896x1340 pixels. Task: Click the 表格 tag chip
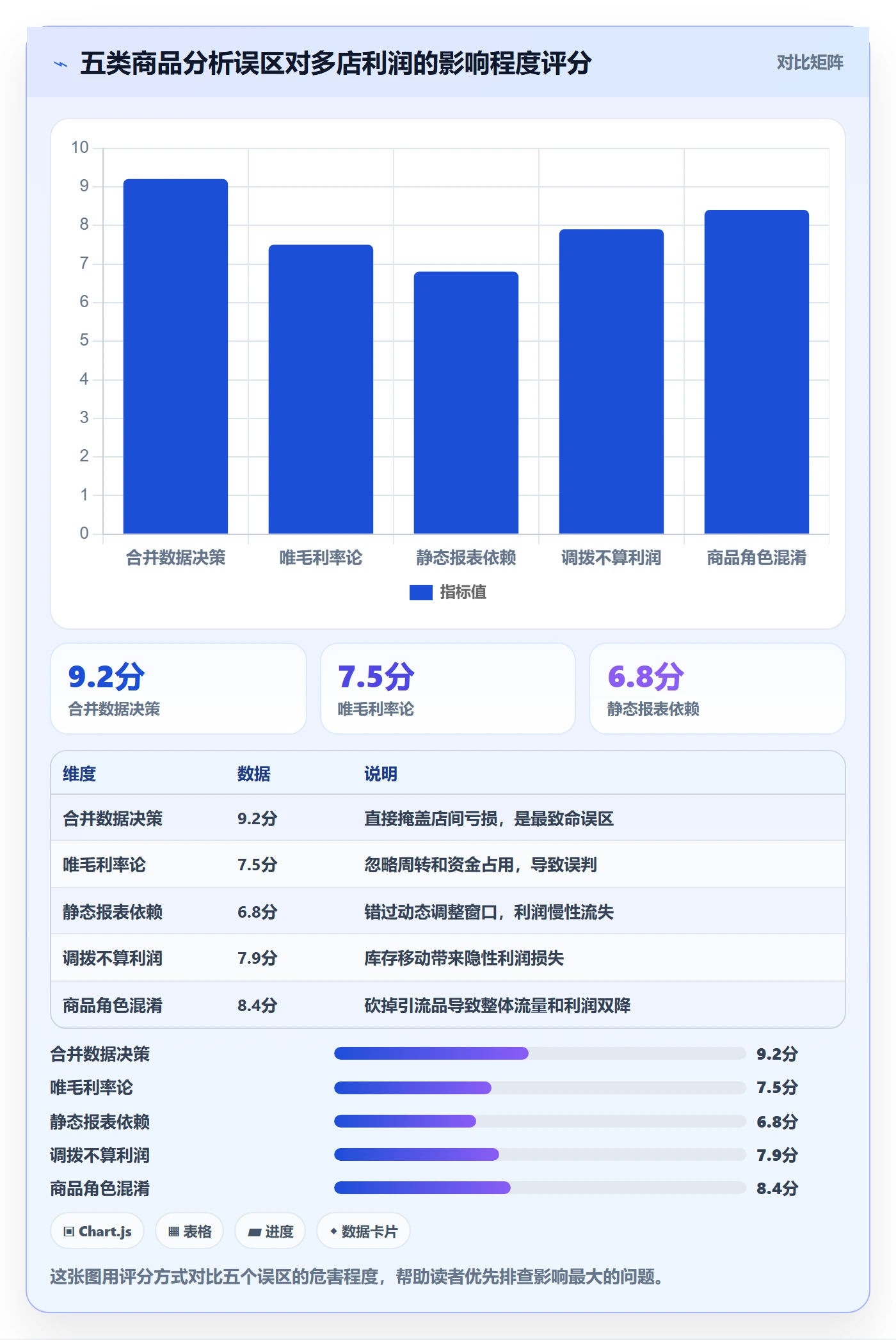(x=189, y=1231)
